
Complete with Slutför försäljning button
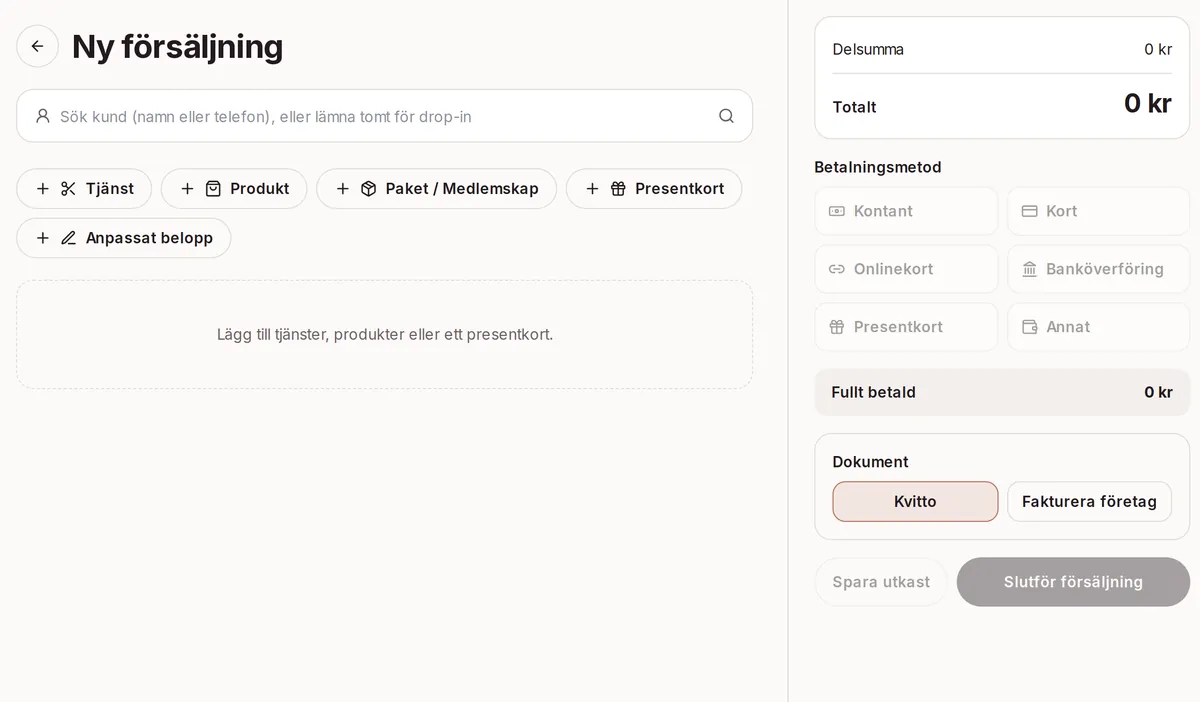[x=1073, y=582]
